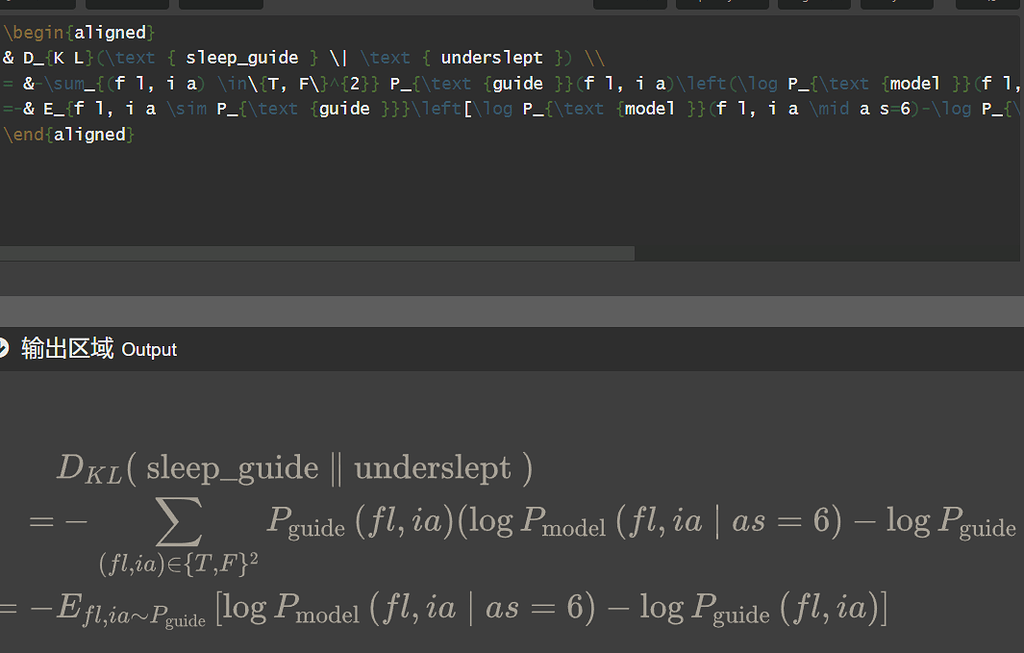Click the divider bar between editor and output panel

click(512, 311)
